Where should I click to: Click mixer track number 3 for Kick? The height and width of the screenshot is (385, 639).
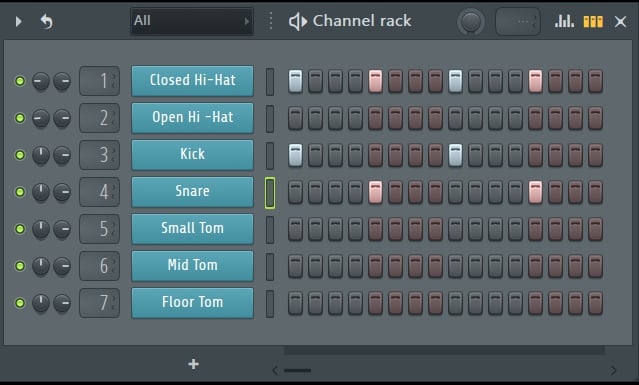(x=99, y=155)
